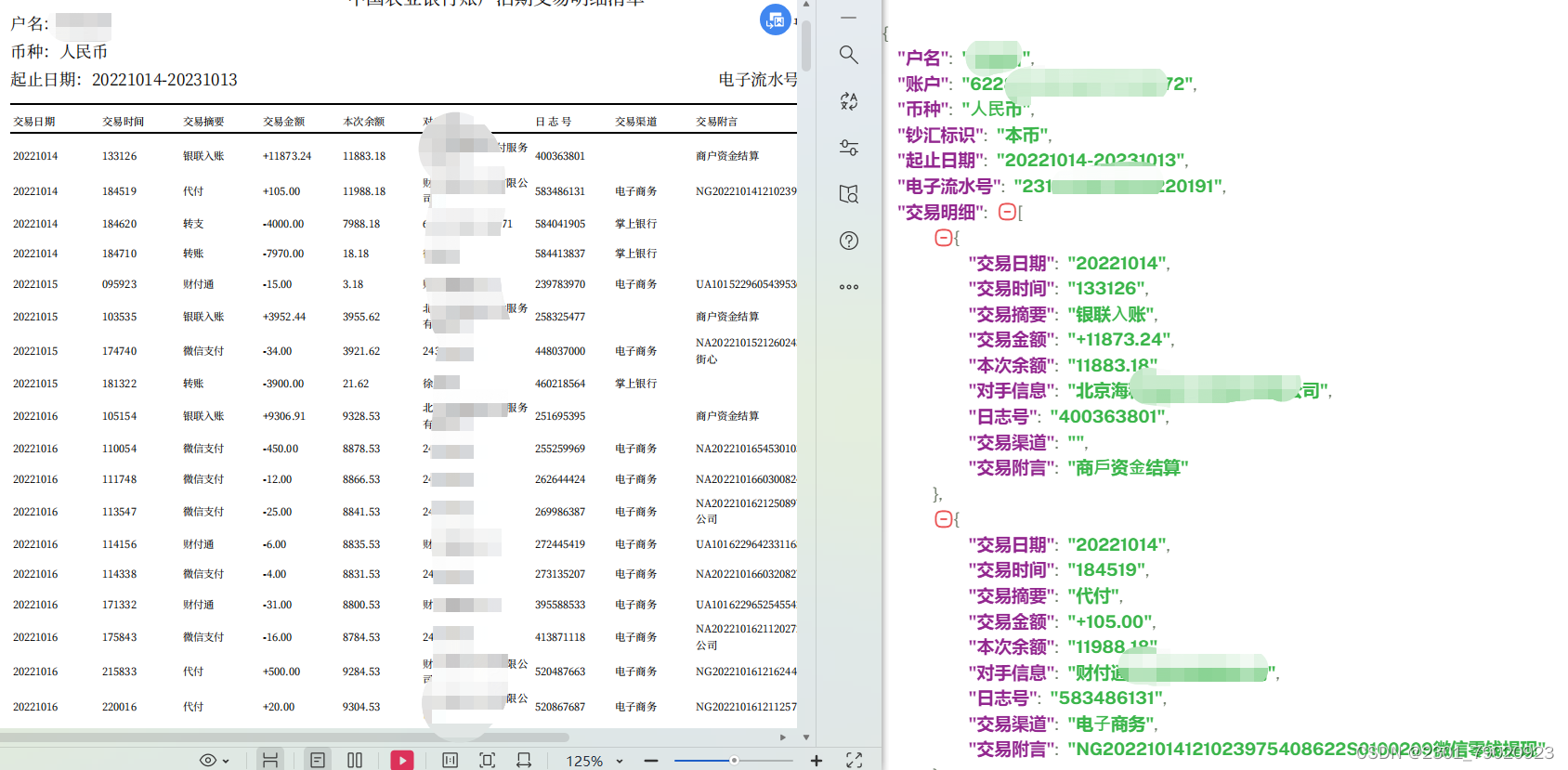Click the 本次余额 column header
The image size is (1568, 770).
click(x=364, y=122)
